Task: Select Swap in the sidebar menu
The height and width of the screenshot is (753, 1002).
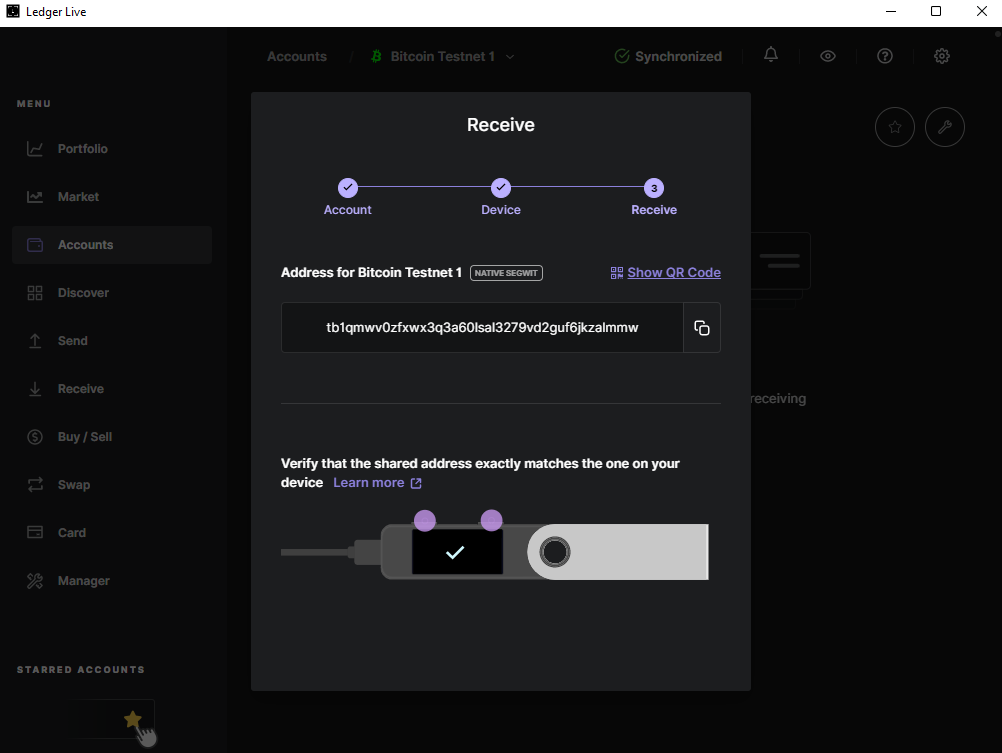Action: pyautogui.click(x=73, y=485)
